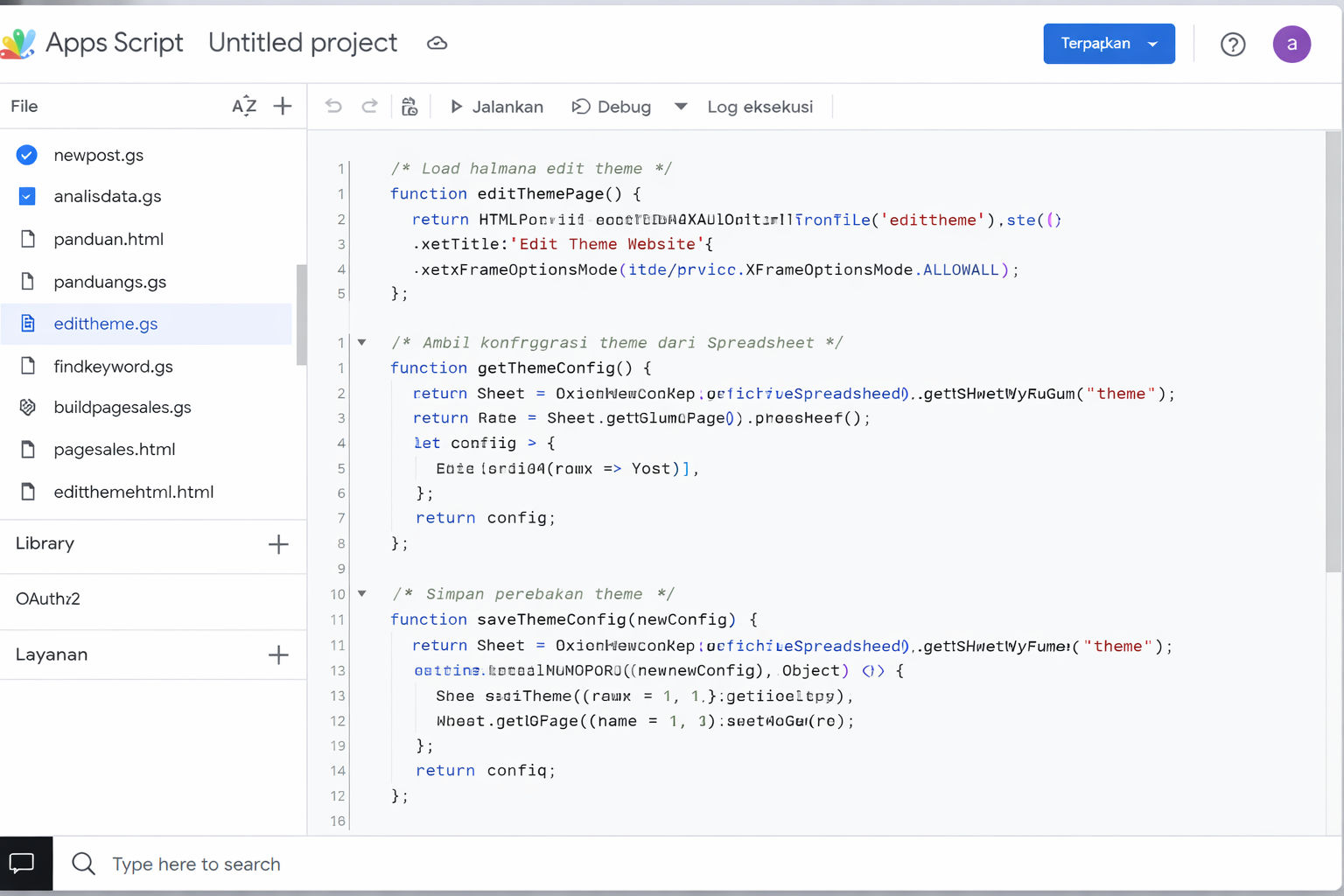The height and width of the screenshot is (896, 1344).
Task: Add a library with the plus icon
Action: point(278,544)
